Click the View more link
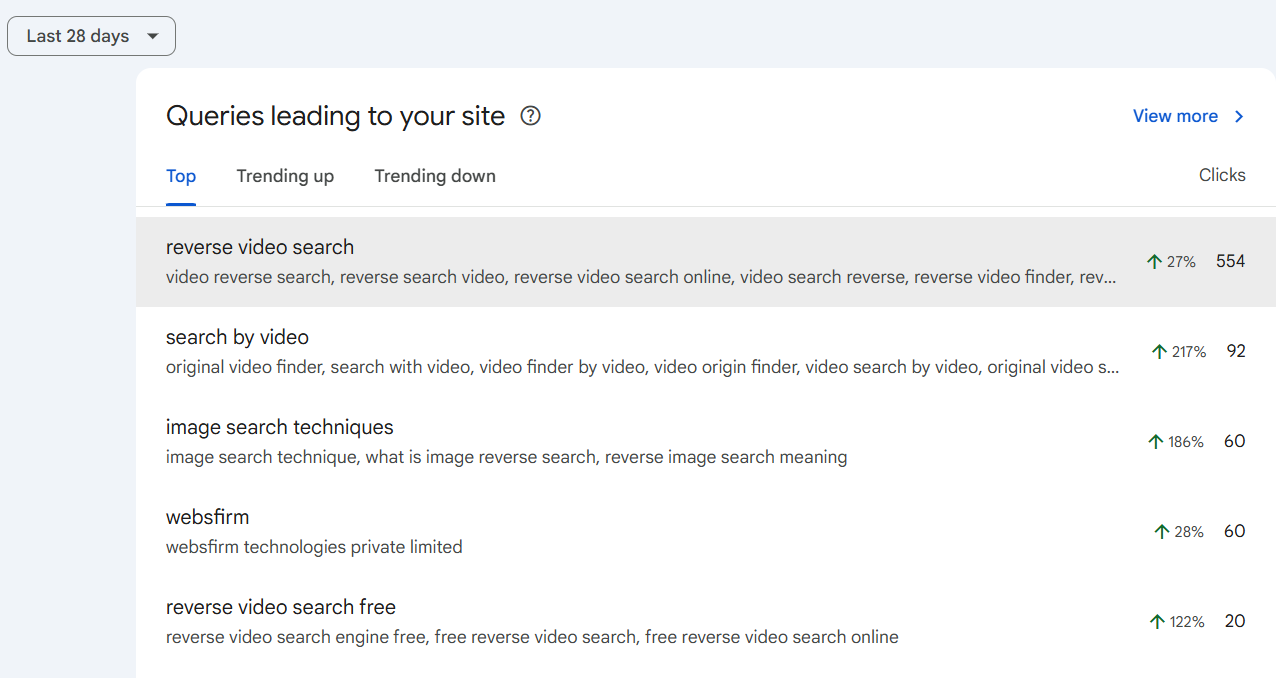This screenshot has height=678, width=1276. point(1175,116)
